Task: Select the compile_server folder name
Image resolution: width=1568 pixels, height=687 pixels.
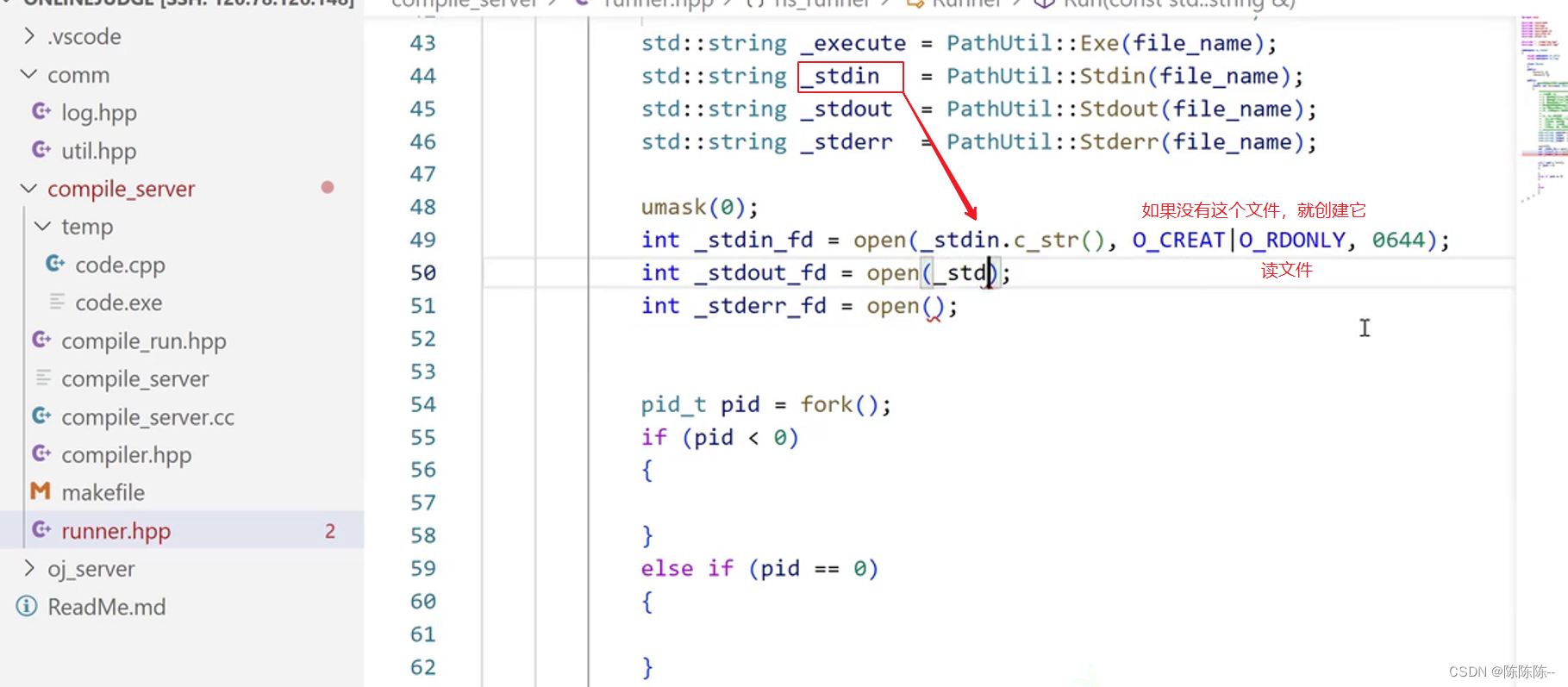Action: pos(122,189)
